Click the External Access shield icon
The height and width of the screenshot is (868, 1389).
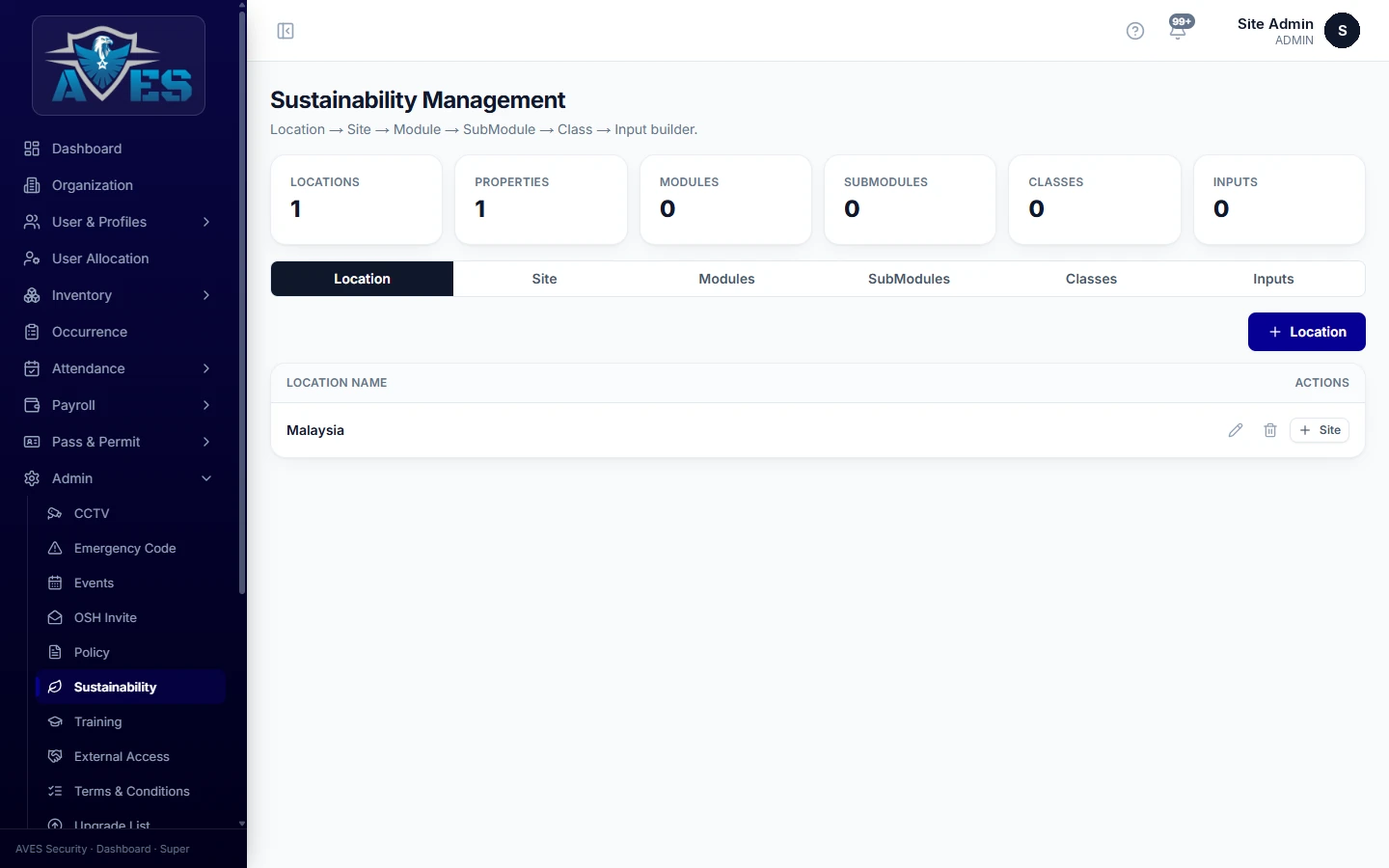[55, 756]
